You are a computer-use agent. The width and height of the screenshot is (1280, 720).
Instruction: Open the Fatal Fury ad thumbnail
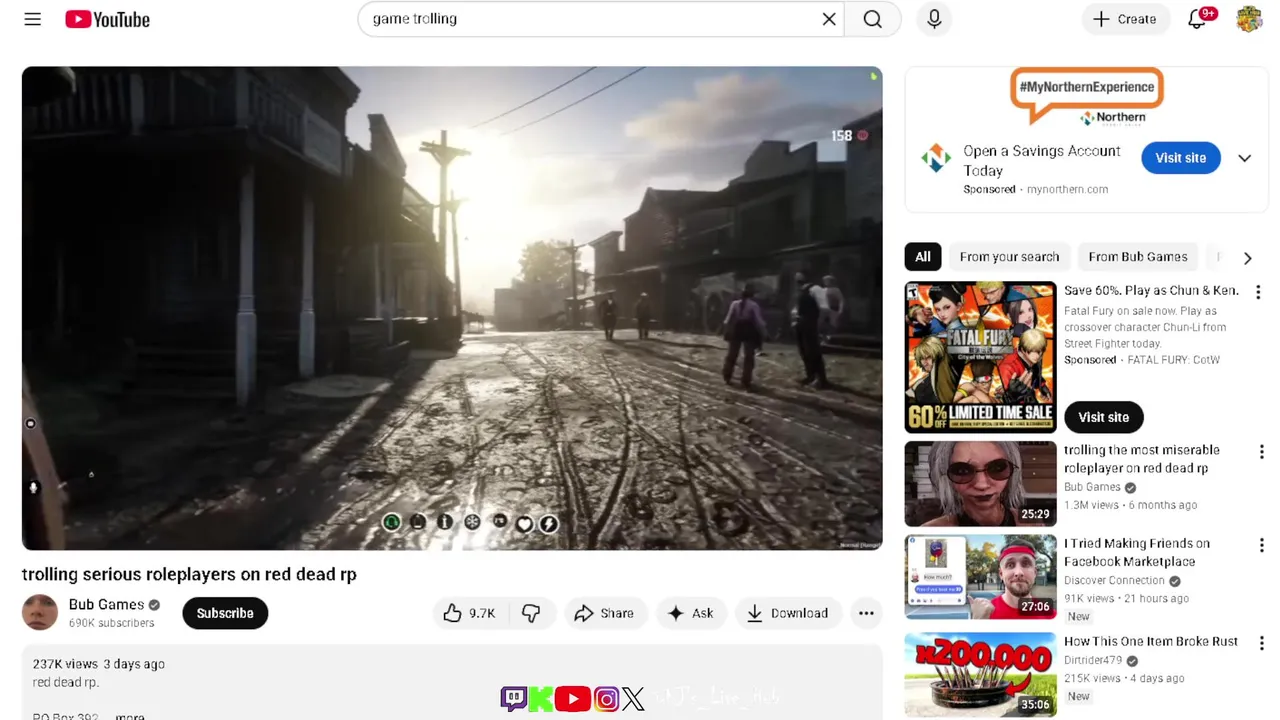980,357
